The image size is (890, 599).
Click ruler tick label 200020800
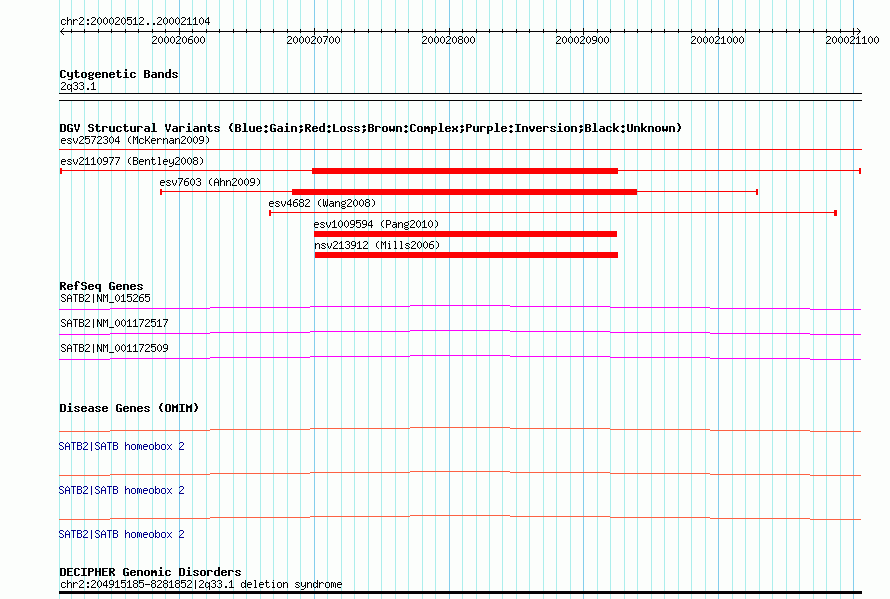[448, 40]
